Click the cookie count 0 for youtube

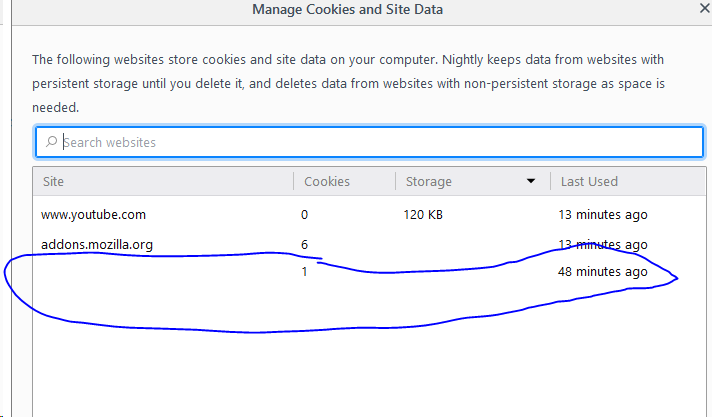click(x=304, y=214)
